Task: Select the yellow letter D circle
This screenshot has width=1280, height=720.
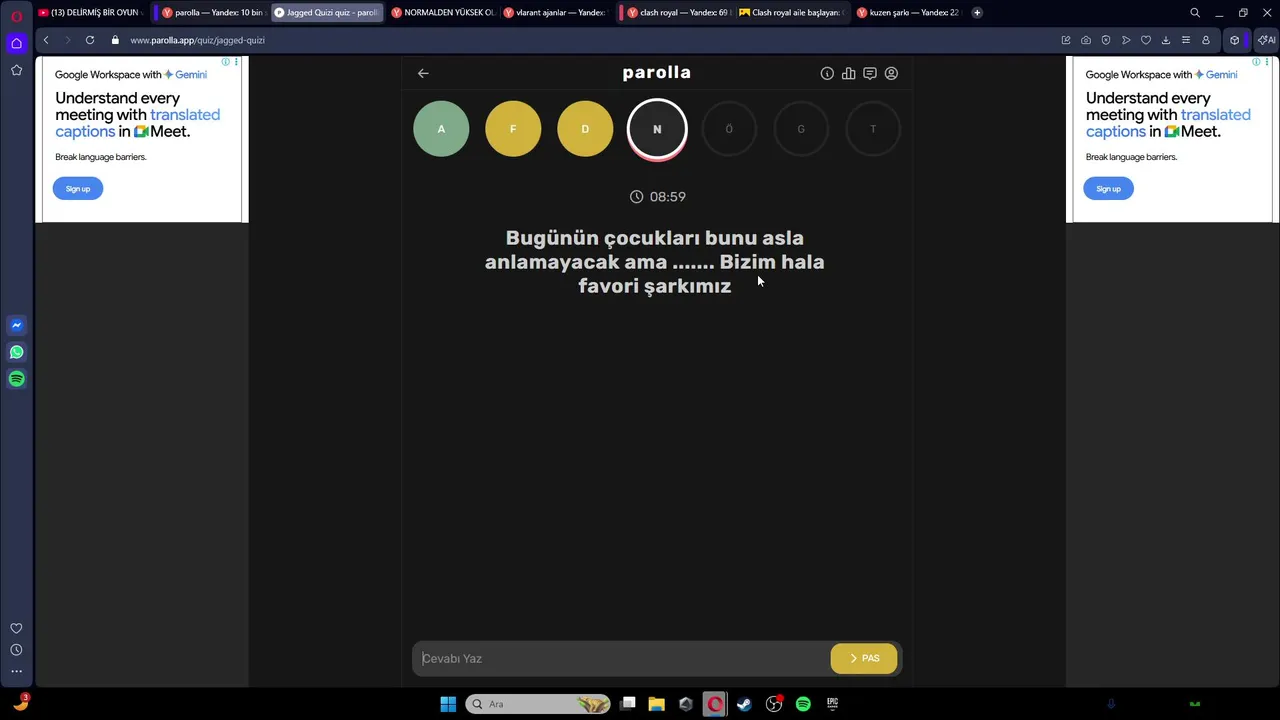Action: click(x=585, y=129)
